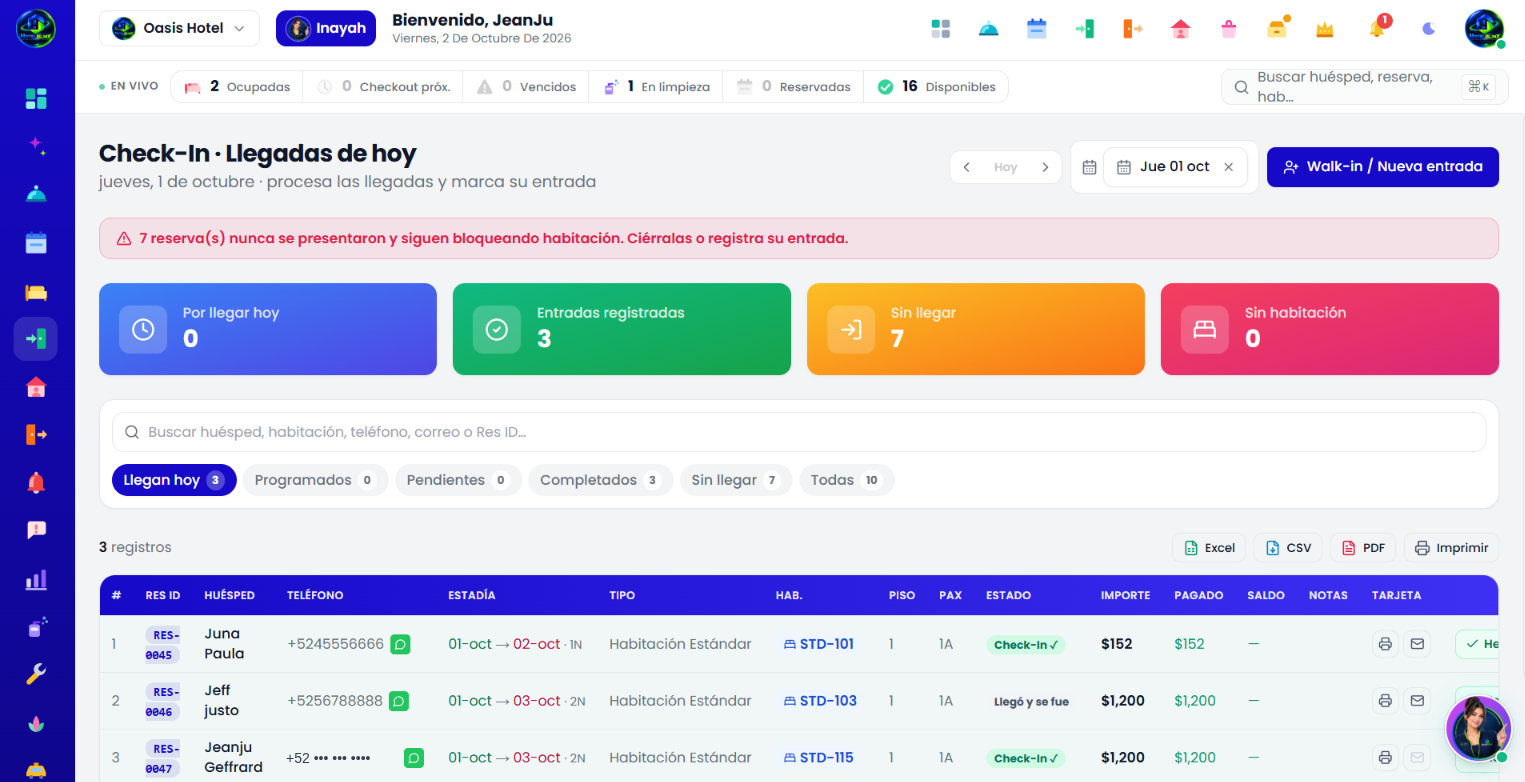Viewport: 1525px width, 782px height.
Task: Clear the selected date Jue 01 oct
Action: 1229,167
